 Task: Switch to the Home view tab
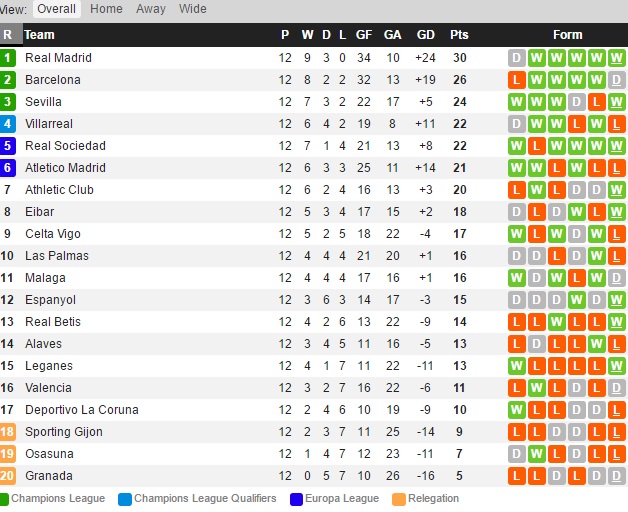coord(106,8)
